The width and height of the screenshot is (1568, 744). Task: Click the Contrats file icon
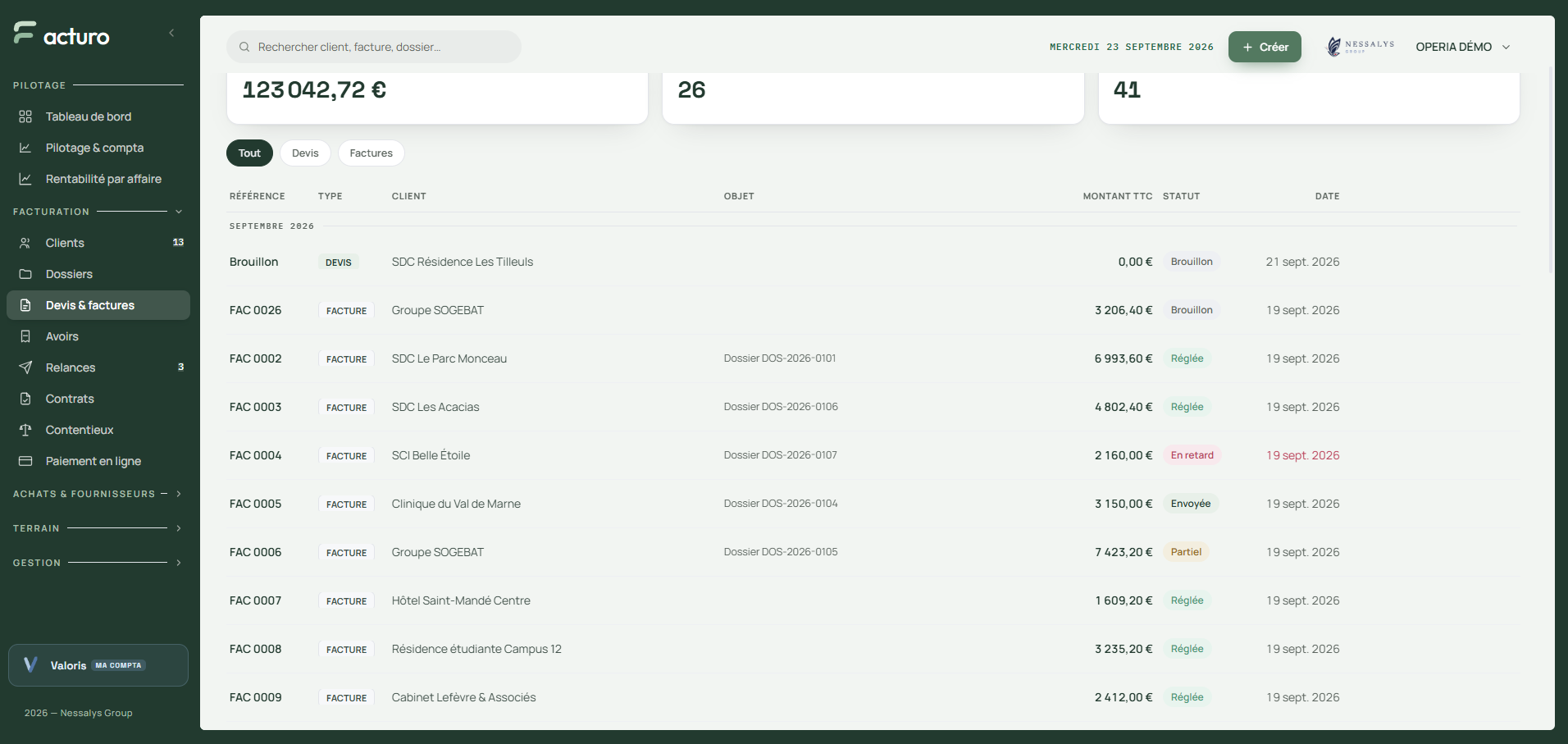point(25,399)
